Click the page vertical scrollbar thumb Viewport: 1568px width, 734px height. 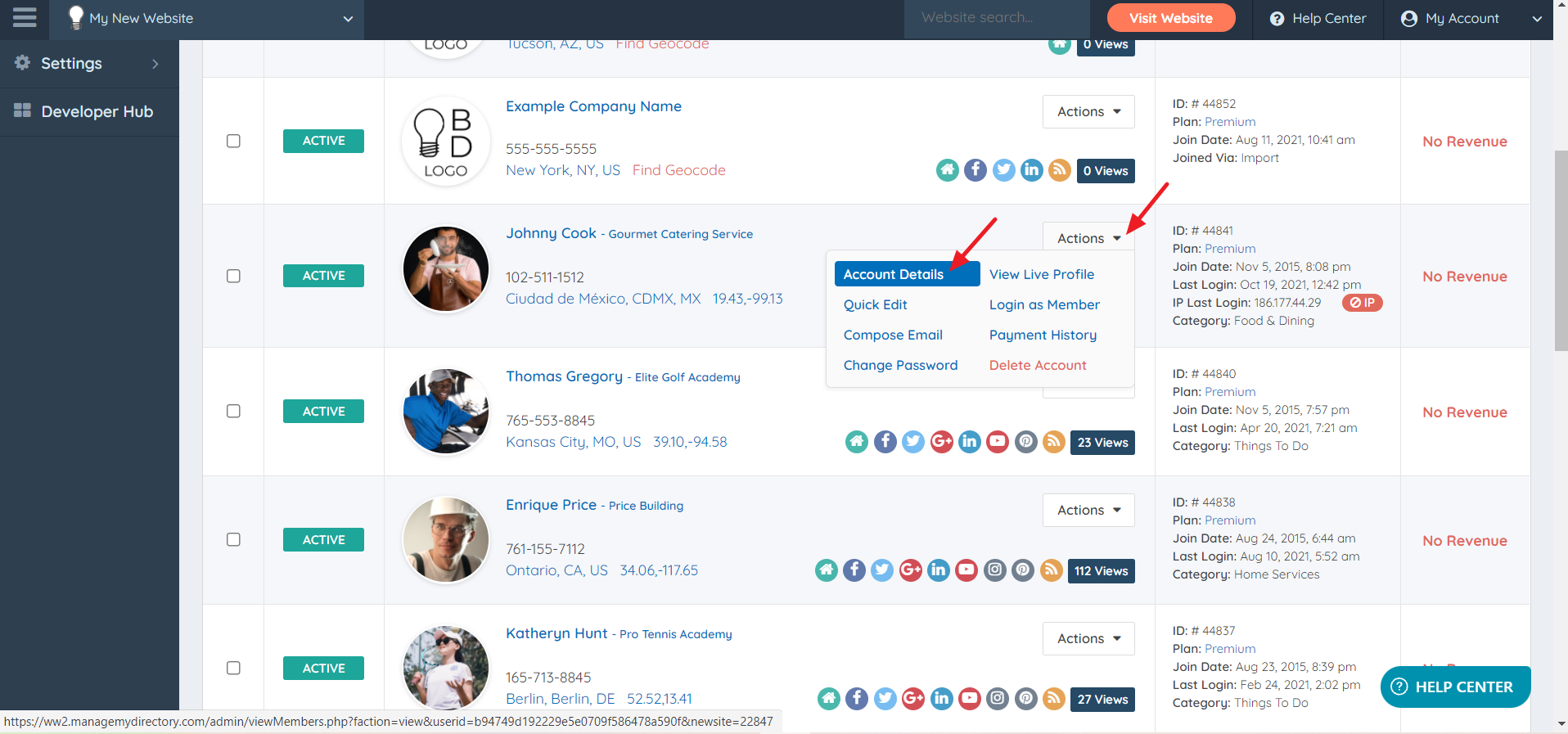(1561, 251)
